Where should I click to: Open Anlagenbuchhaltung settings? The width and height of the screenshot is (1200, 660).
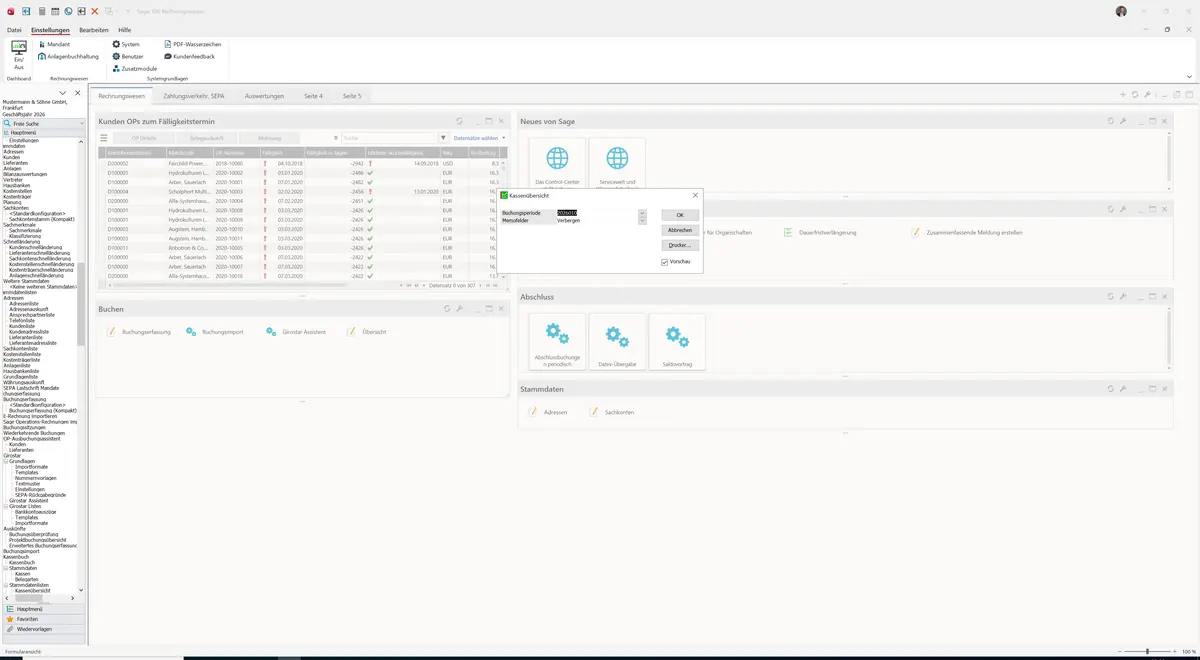[x=69, y=56]
